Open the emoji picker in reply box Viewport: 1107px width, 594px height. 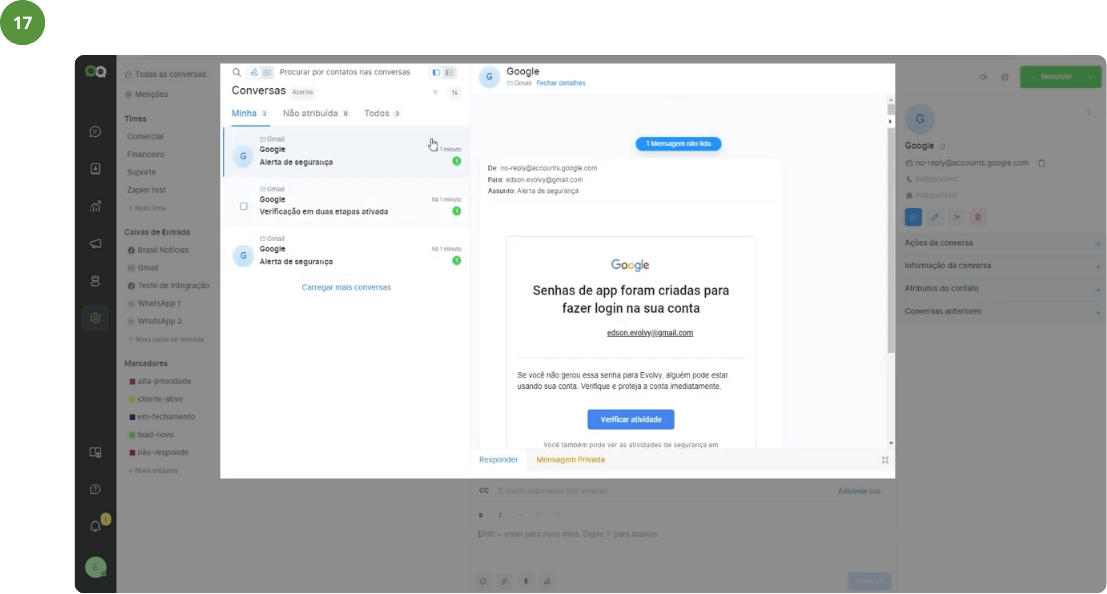coord(483,581)
